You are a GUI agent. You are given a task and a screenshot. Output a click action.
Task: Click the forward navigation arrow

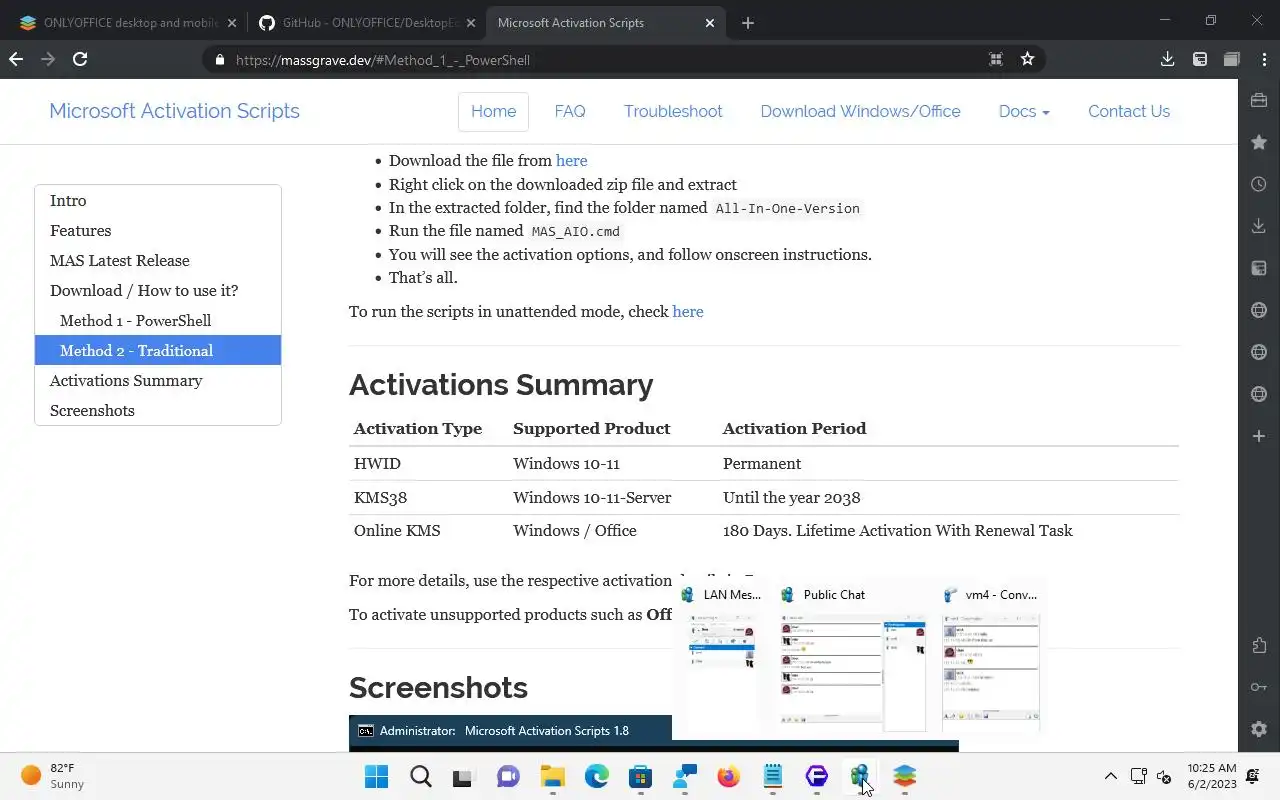click(x=48, y=59)
